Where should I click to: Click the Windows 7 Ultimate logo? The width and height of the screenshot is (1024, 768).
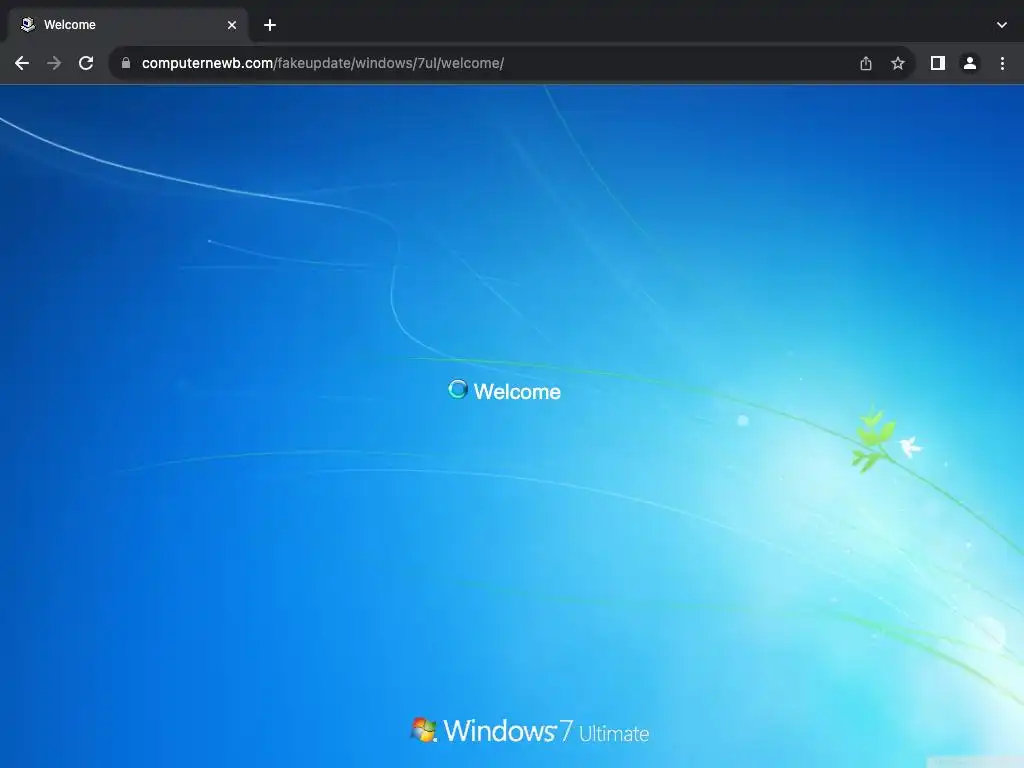pyautogui.click(x=530, y=731)
